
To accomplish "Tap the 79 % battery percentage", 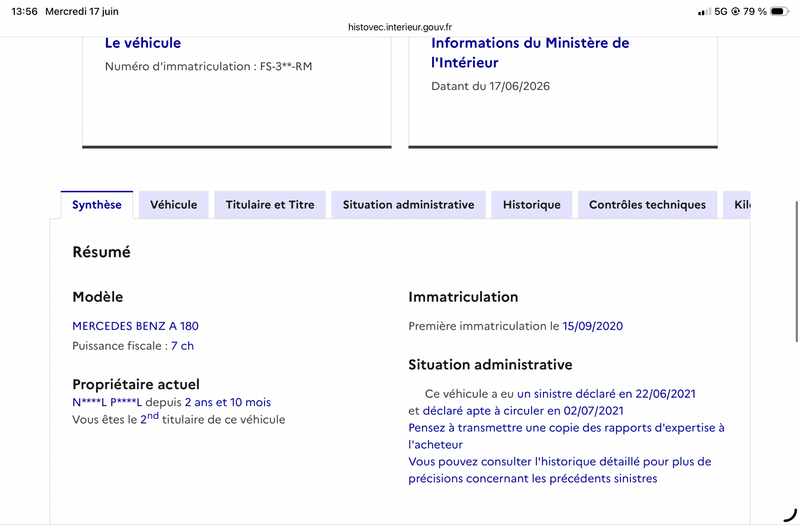I will pos(755,11).
